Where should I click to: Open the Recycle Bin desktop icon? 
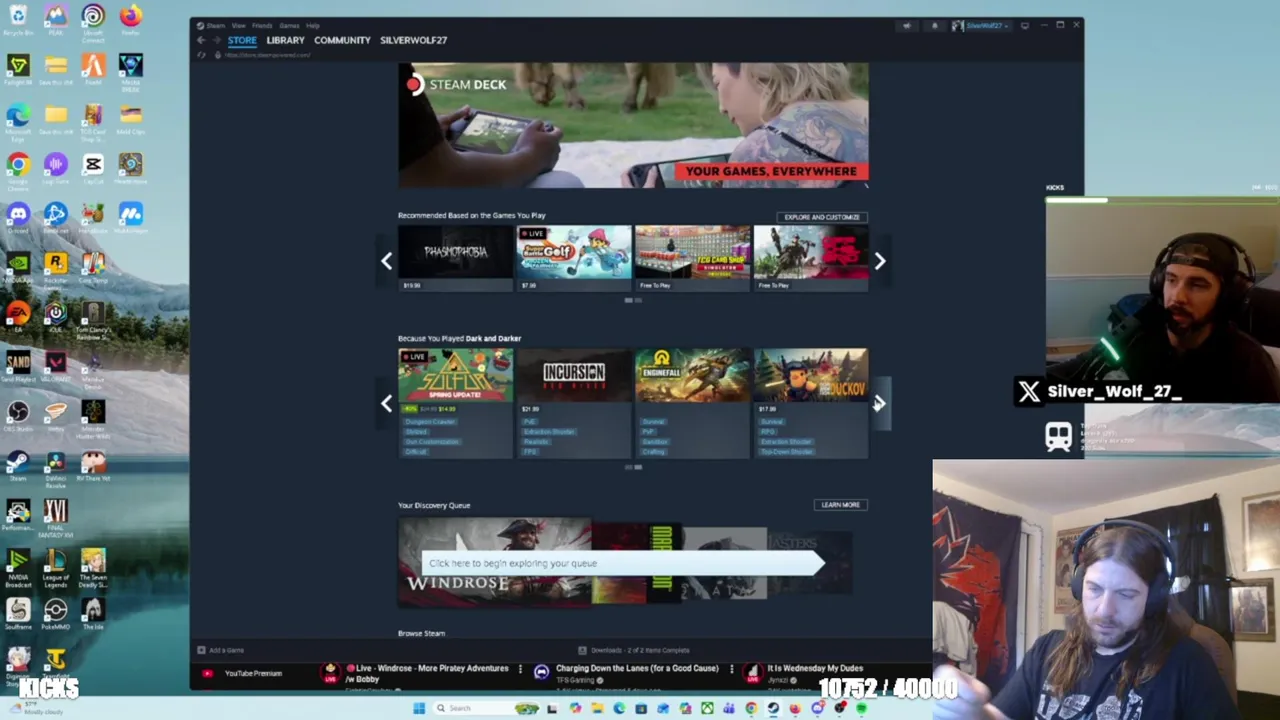[x=18, y=20]
